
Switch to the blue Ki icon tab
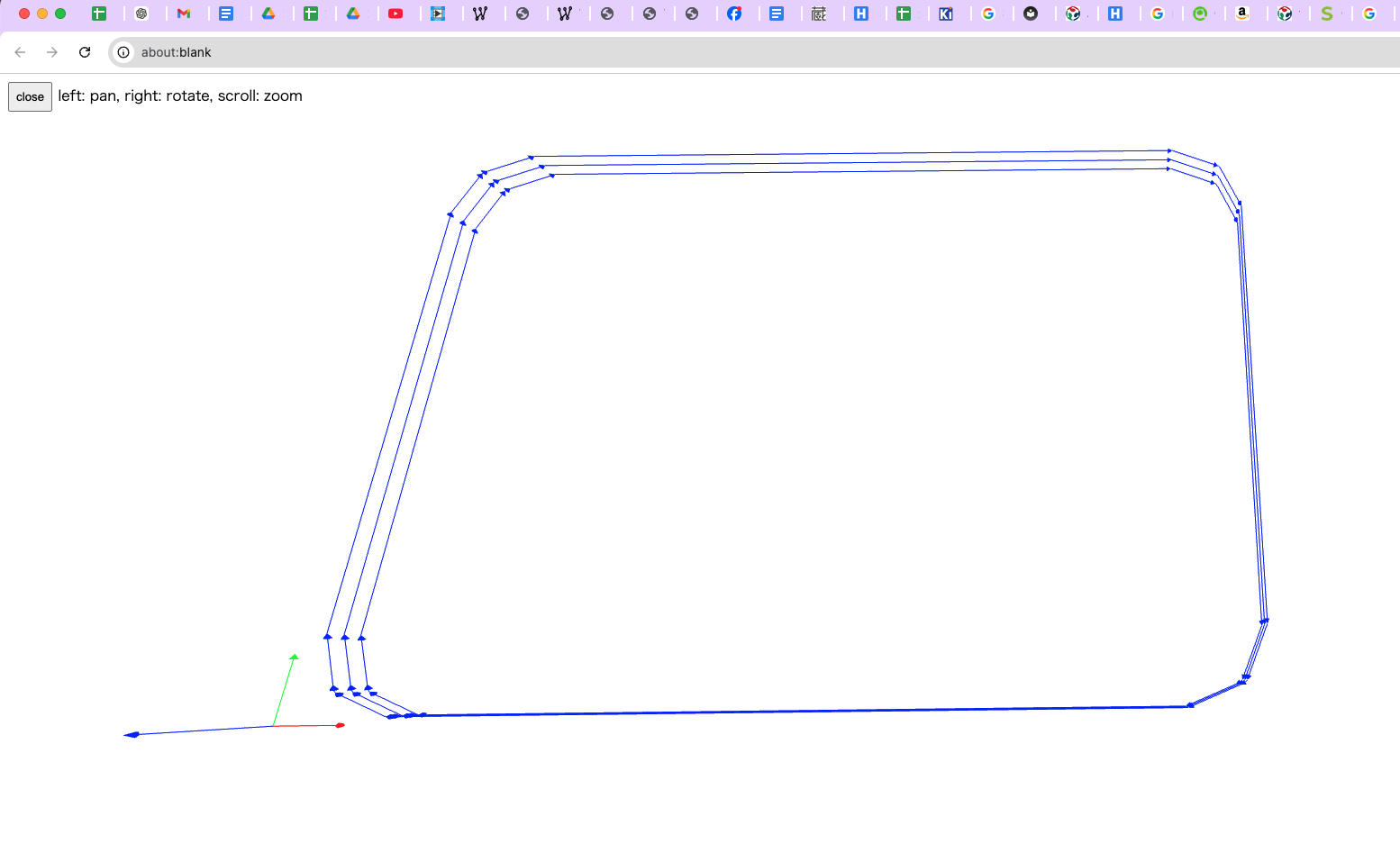pyautogui.click(x=946, y=14)
